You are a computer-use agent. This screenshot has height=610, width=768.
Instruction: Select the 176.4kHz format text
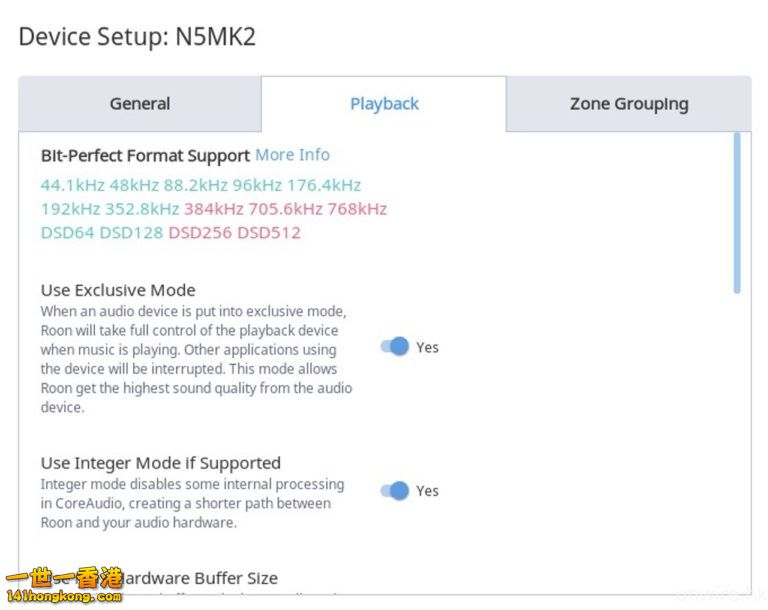pos(324,185)
